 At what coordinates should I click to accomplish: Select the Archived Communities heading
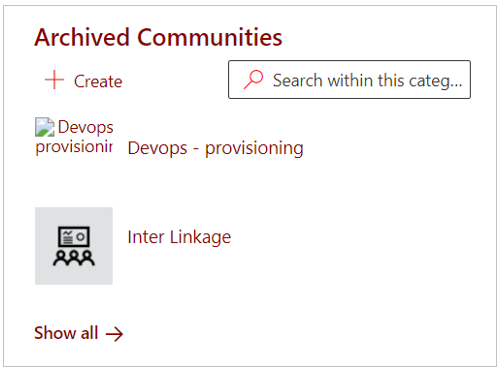[x=158, y=37]
